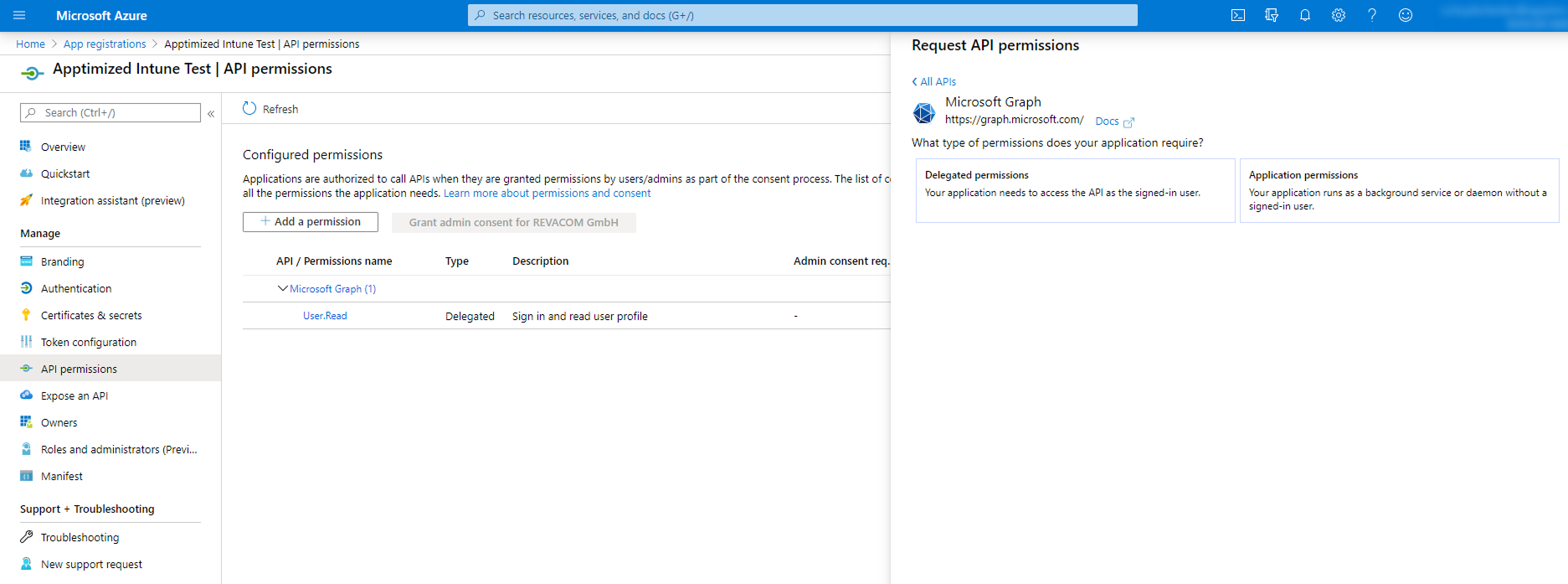Click the 'Sign in and read user profile' description
The height and width of the screenshot is (584, 1568).
tap(580, 316)
